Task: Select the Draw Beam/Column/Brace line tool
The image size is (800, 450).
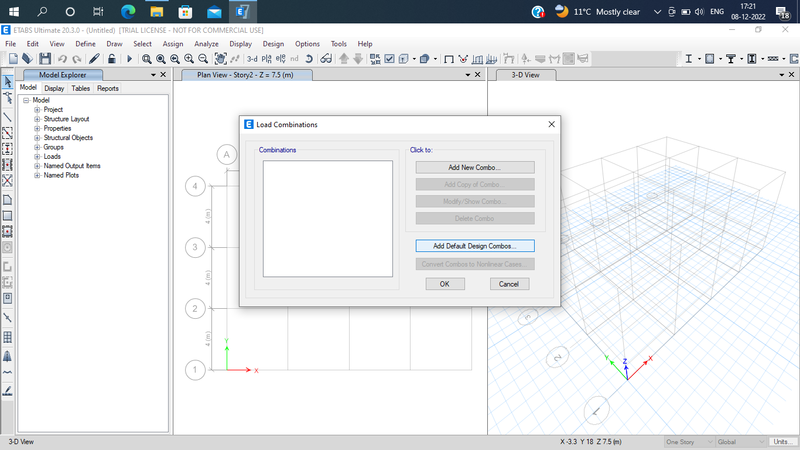Action: [8, 117]
